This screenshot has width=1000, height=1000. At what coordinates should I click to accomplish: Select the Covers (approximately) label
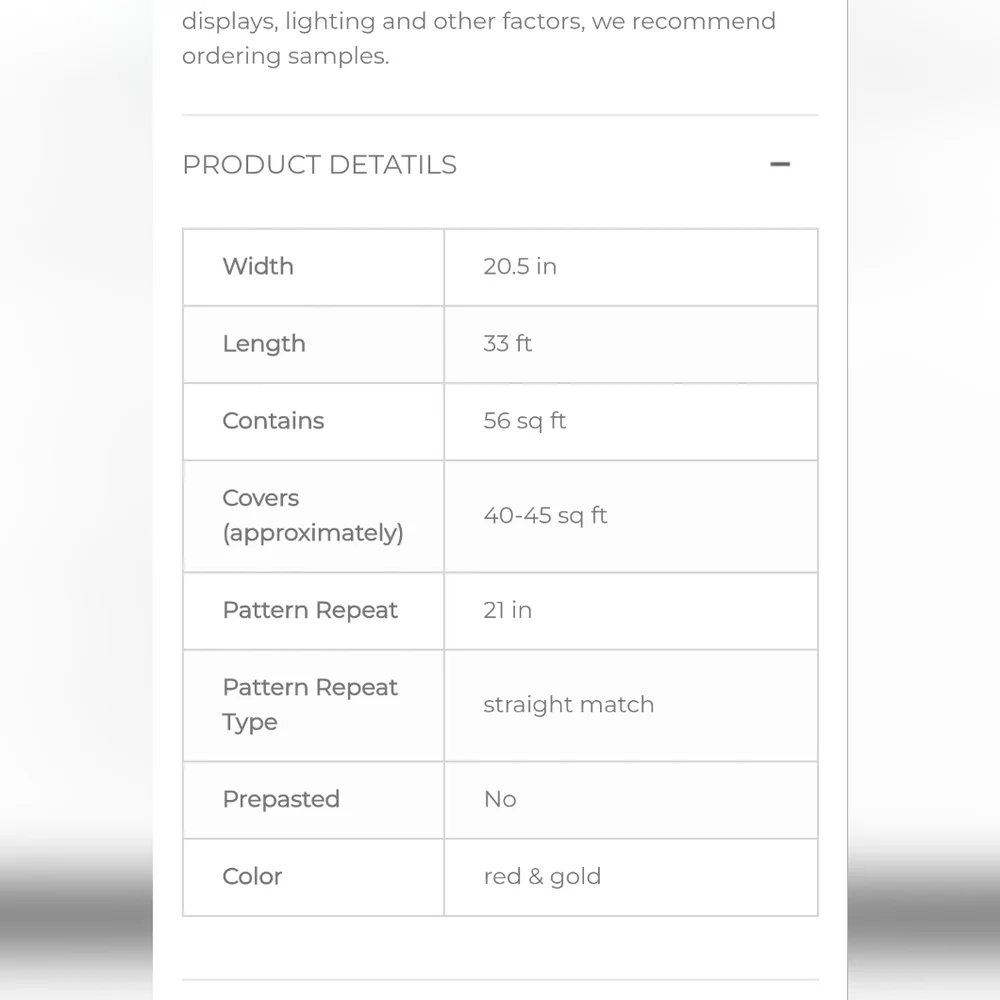312,515
